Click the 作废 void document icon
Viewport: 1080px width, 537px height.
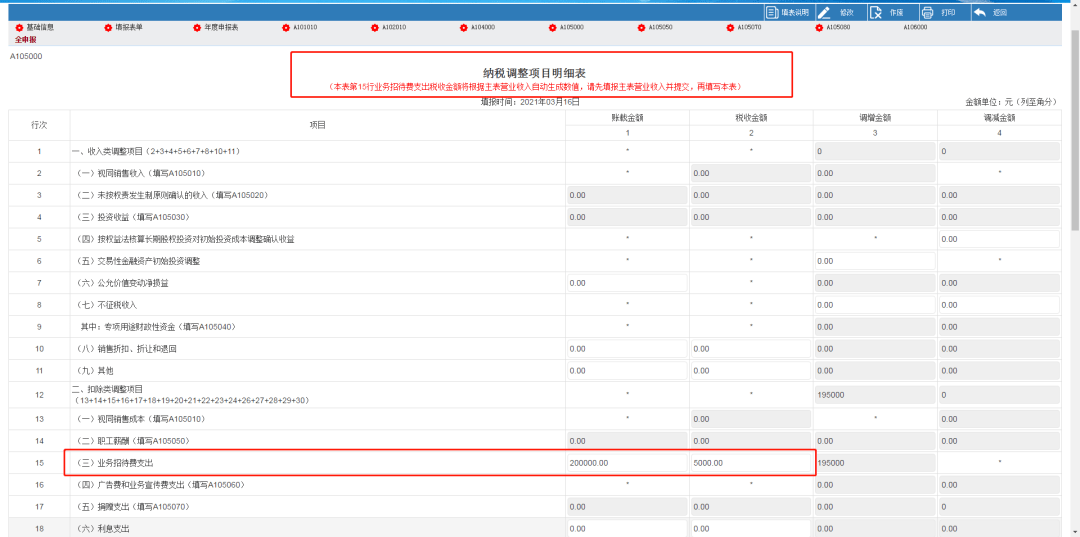[876, 12]
